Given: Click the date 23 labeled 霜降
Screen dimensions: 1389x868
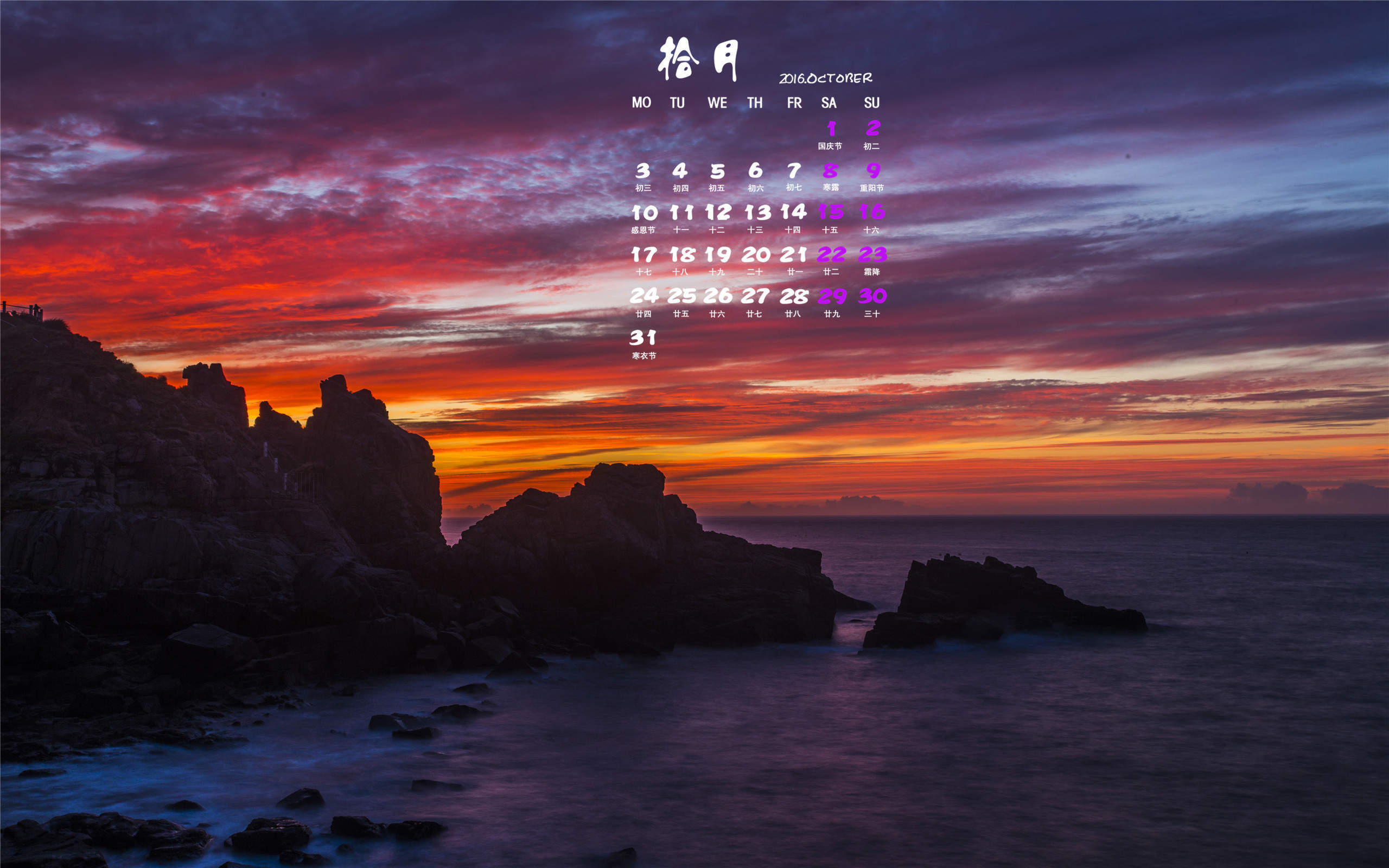Looking at the screenshot, I should [872, 260].
